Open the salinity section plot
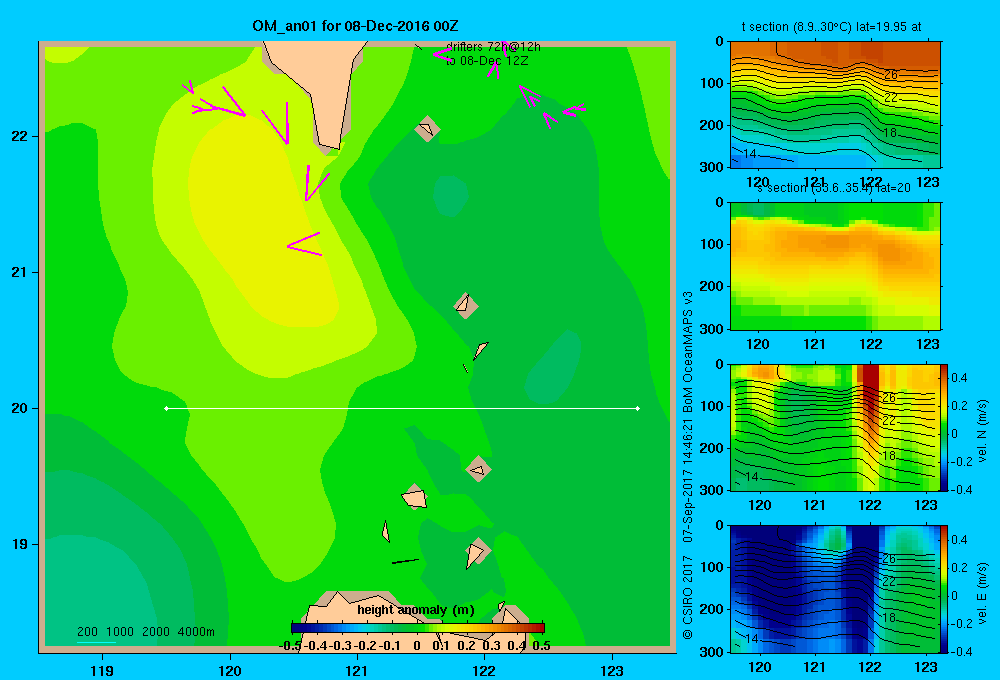The width and height of the screenshot is (1000, 680). pos(835,266)
